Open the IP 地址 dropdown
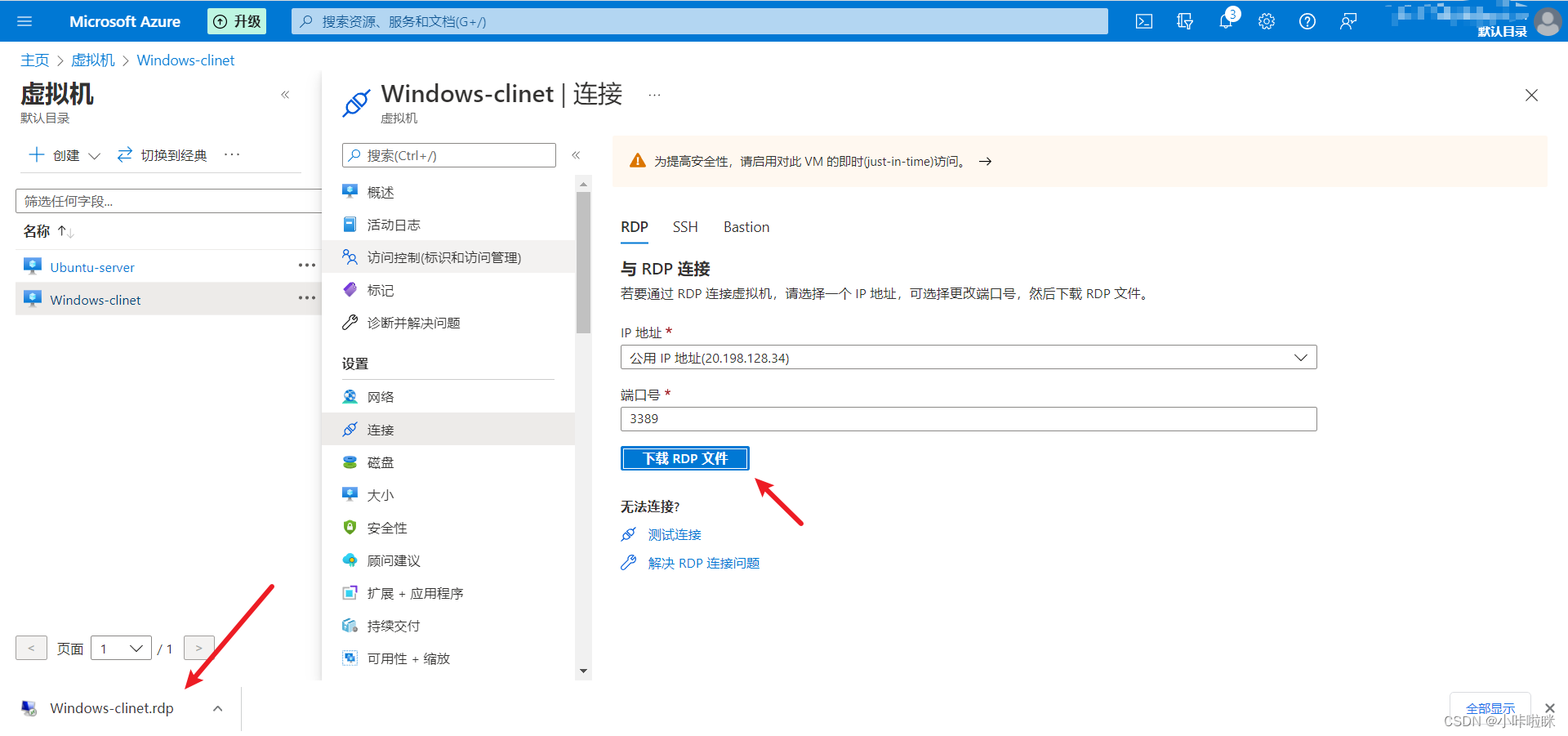Image resolution: width=1568 pixels, height=736 pixels. [x=969, y=358]
